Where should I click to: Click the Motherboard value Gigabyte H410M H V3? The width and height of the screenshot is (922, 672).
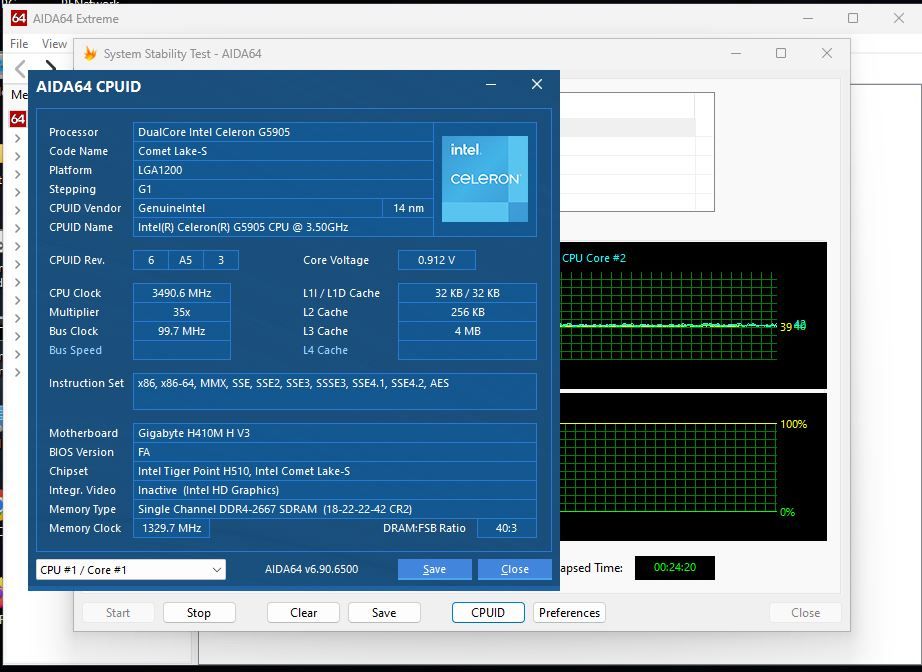(335, 433)
